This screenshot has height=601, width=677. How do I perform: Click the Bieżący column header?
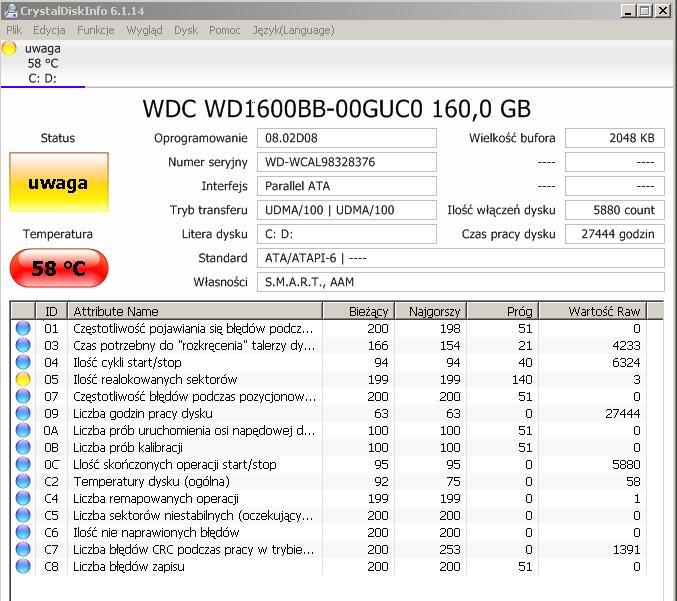(358, 311)
